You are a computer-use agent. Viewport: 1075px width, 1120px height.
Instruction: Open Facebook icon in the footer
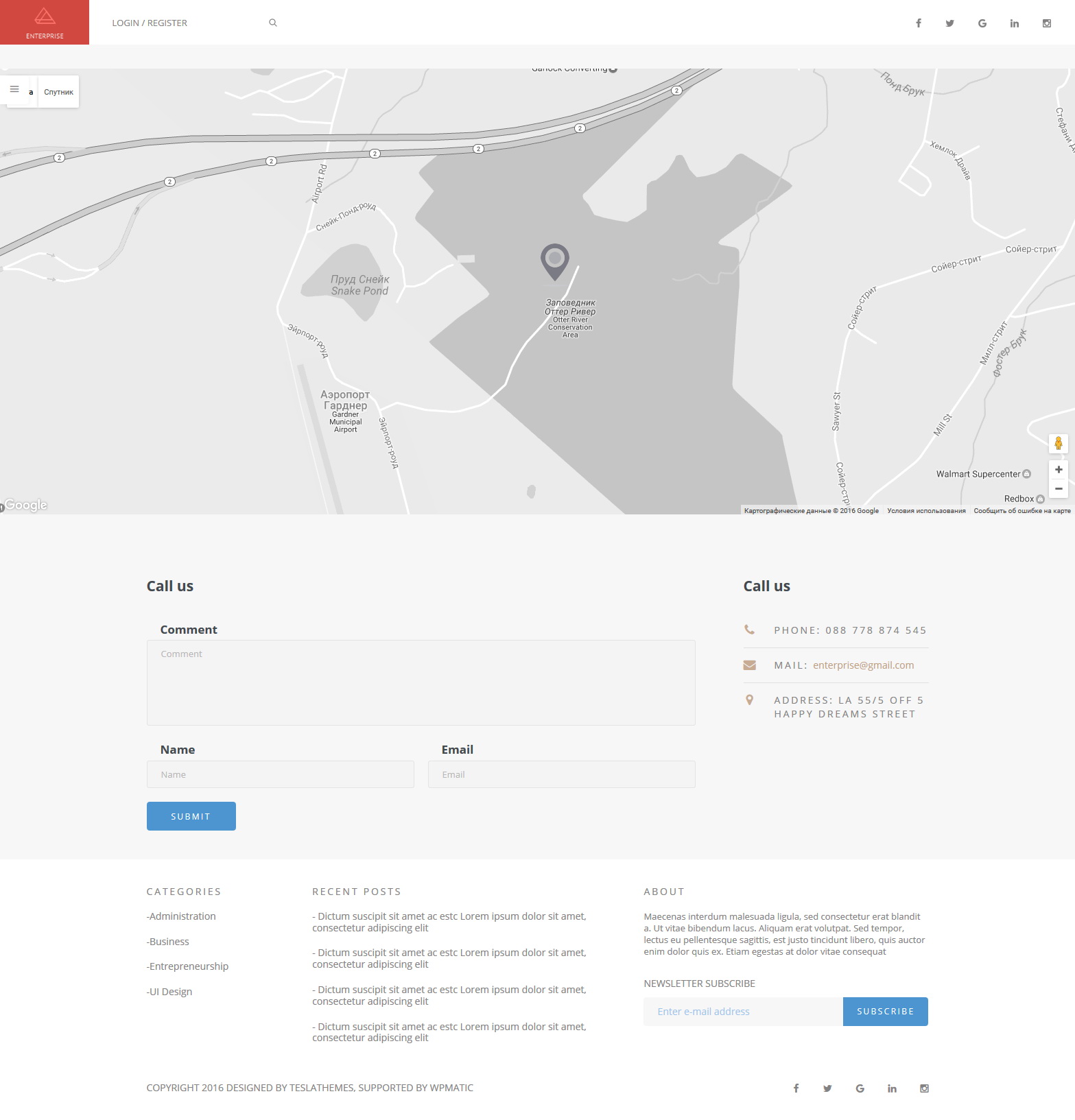796,1088
